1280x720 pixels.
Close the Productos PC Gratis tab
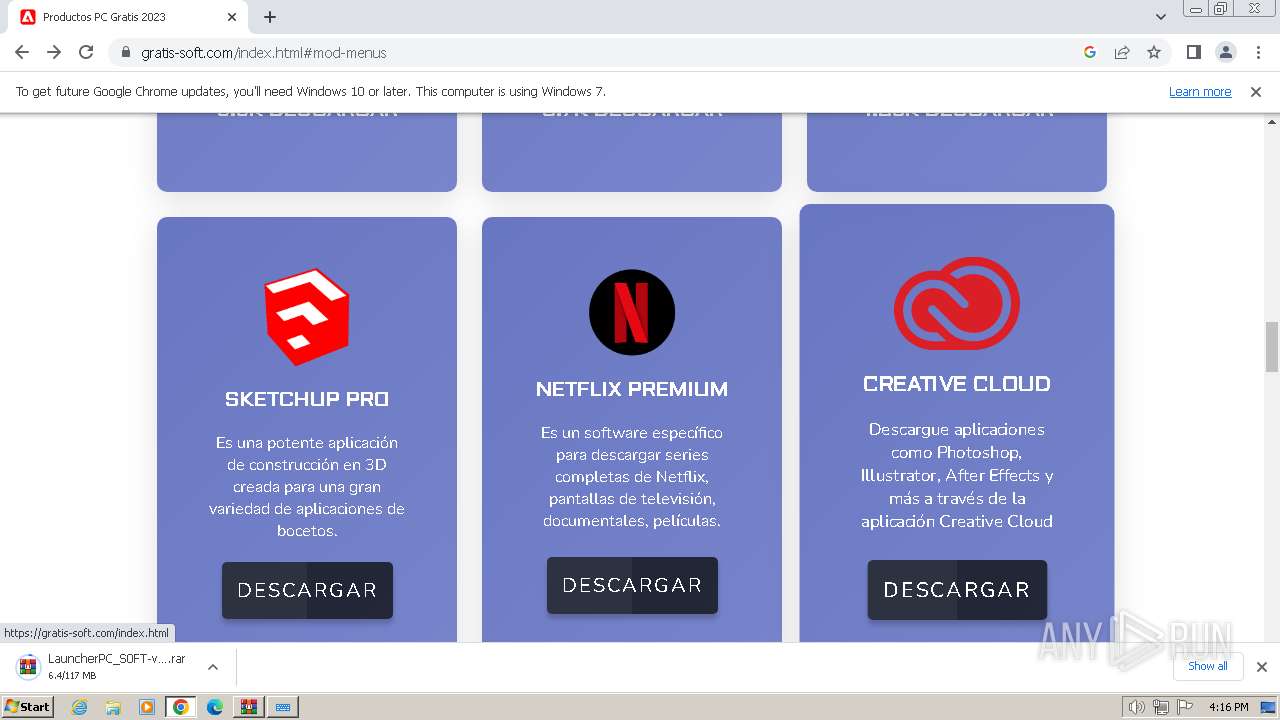click(x=232, y=17)
